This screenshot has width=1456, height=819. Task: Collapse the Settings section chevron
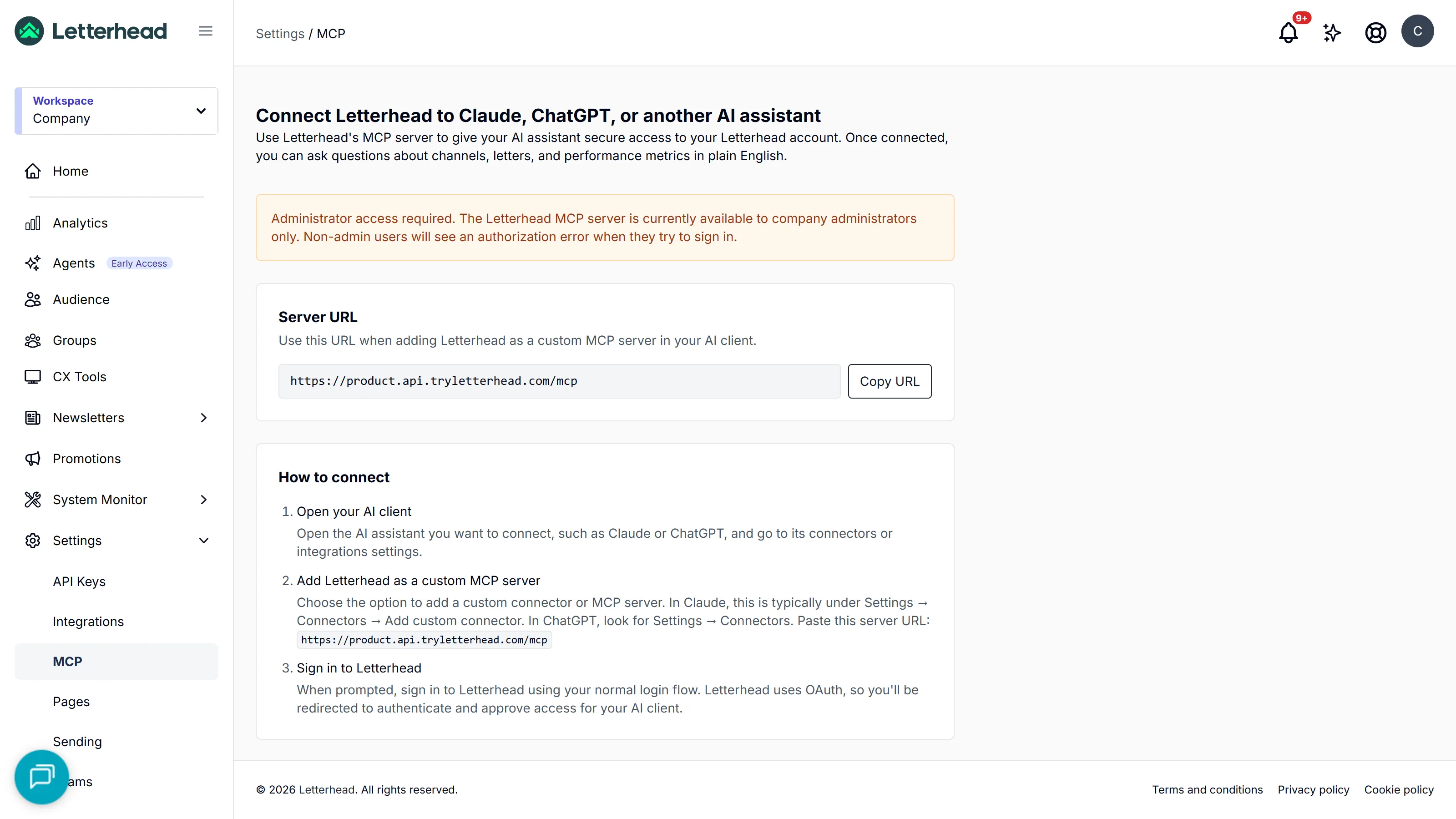pos(203,541)
